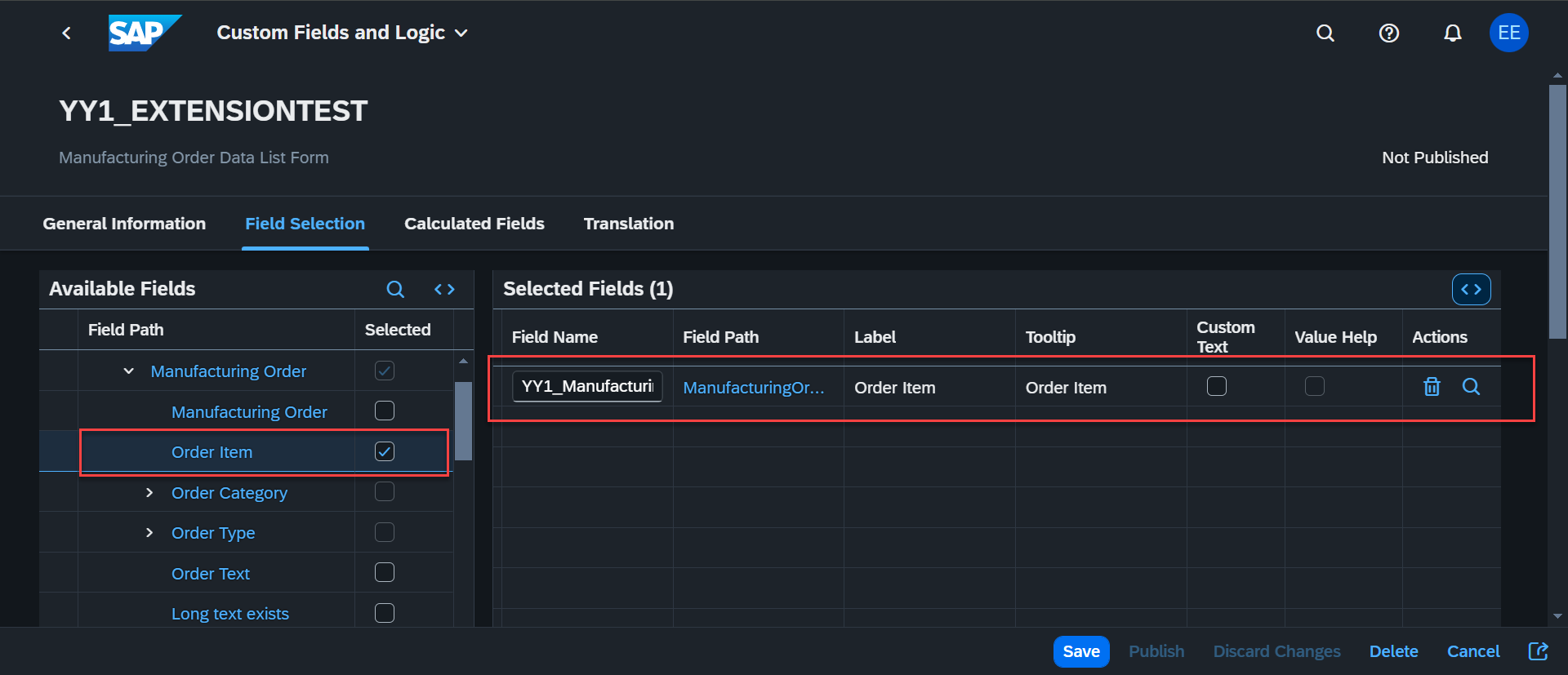The image size is (1568, 675).
Task: Select the Field Selection tab
Action: click(305, 224)
